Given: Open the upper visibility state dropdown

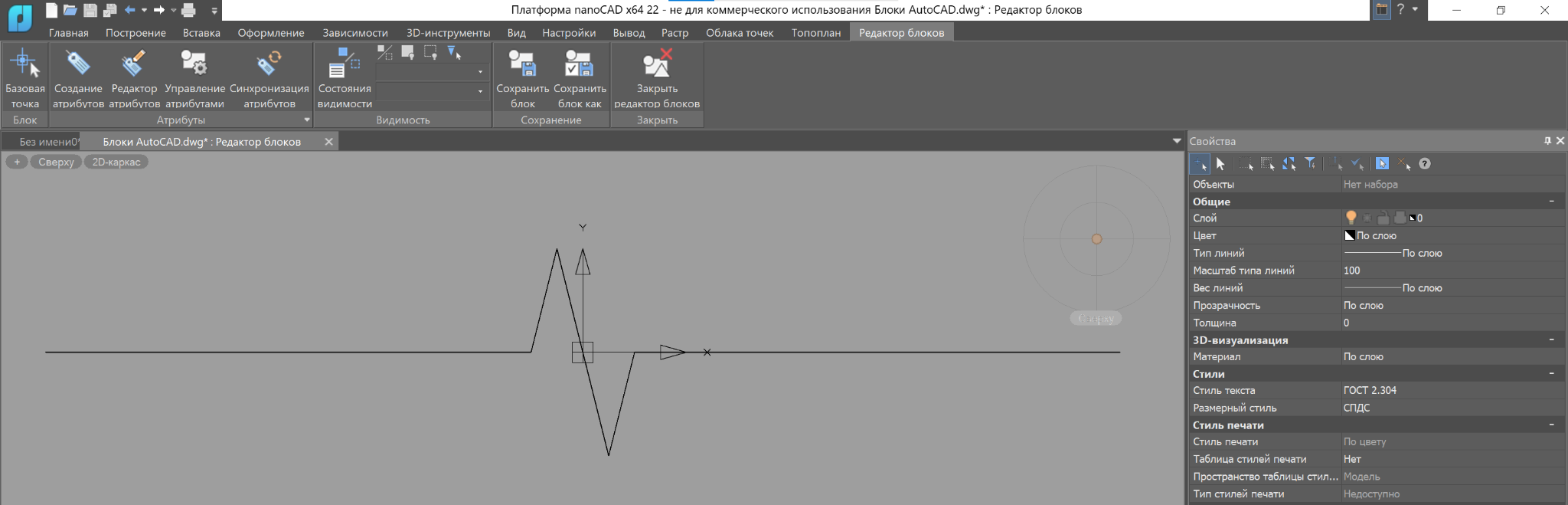Looking at the screenshot, I should pos(480,72).
